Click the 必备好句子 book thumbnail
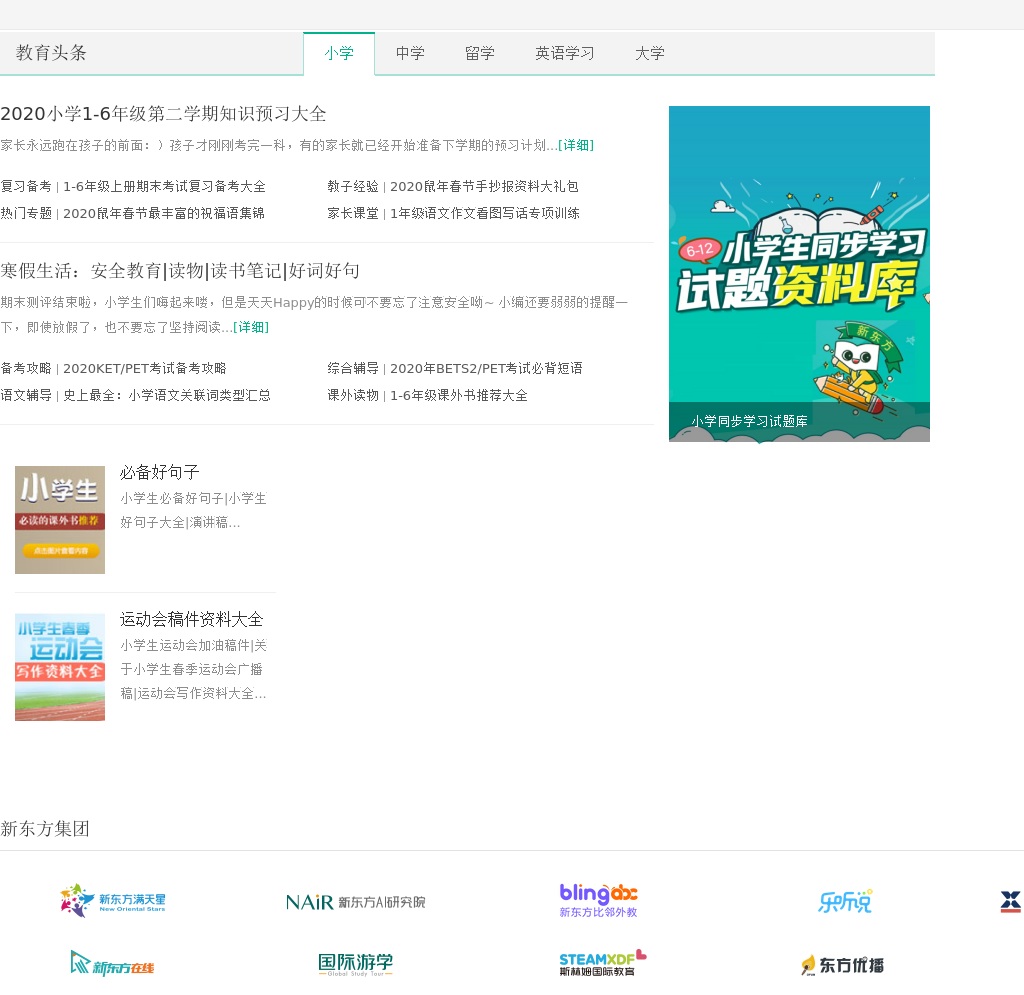Screen dimensions: 1024x995 pyautogui.click(x=60, y=520)
